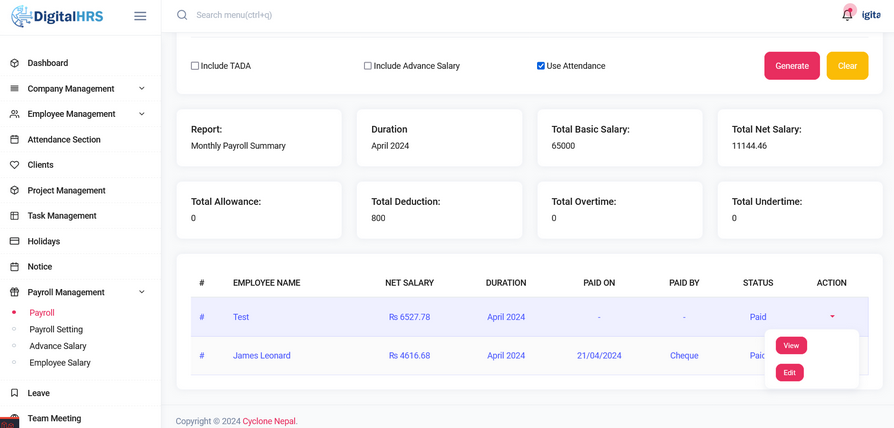The image size is (894, 428).
Task: Click the Project Management box icon
Action: (14, 190)
